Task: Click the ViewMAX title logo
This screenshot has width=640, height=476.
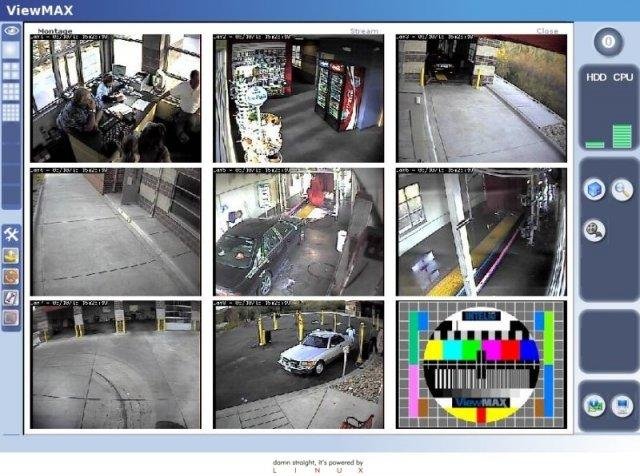Action: pyautogui.click(x=40, y=10)
